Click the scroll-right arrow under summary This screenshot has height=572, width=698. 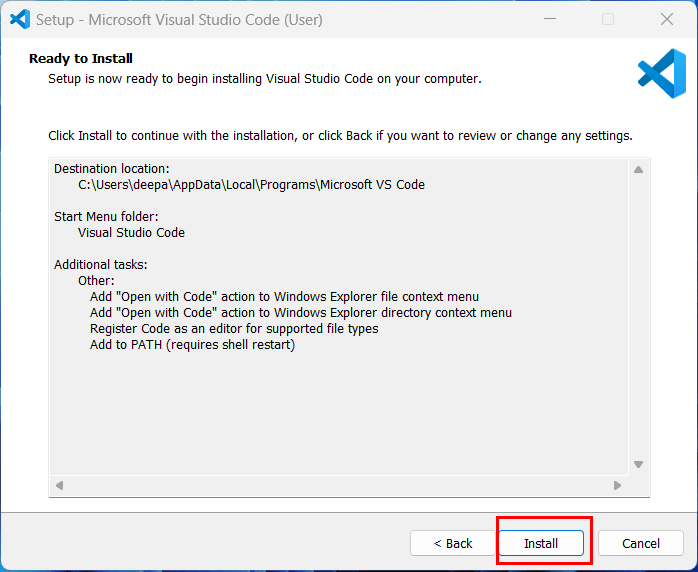[617, 485]
